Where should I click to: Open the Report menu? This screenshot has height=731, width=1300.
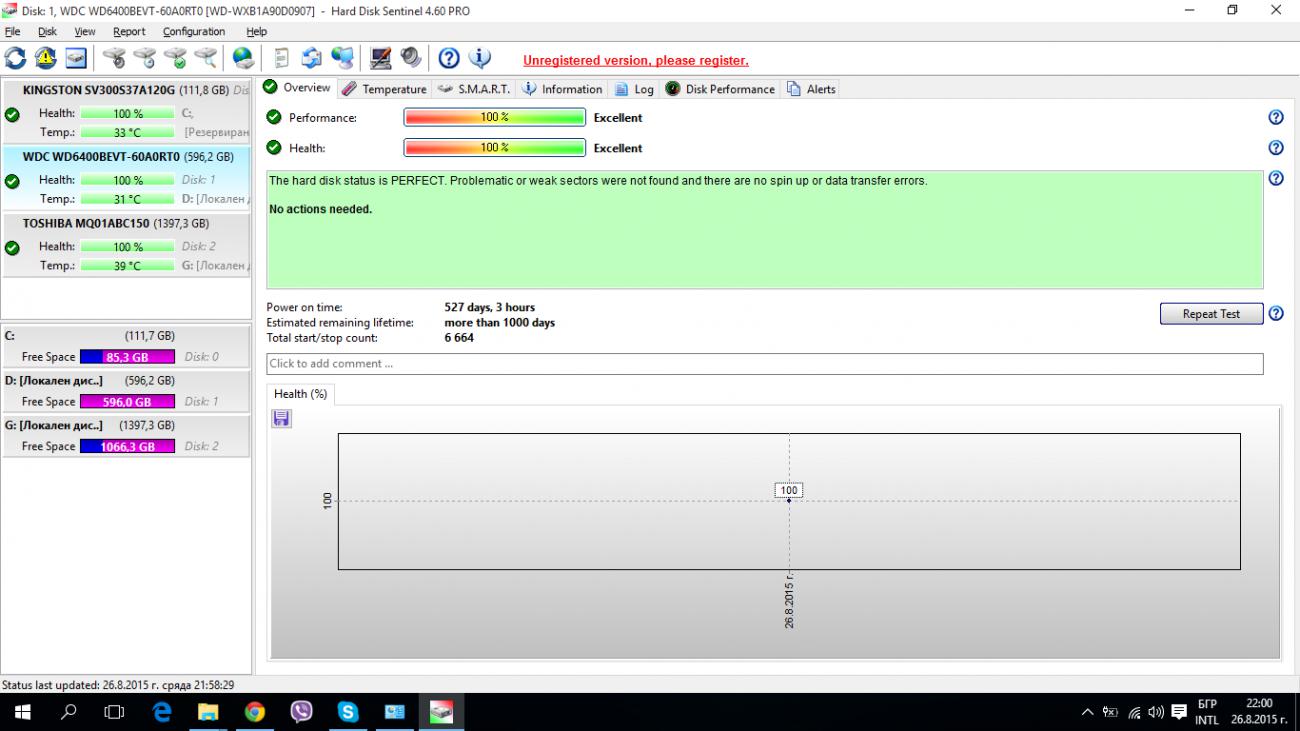(x=129, y=32)
